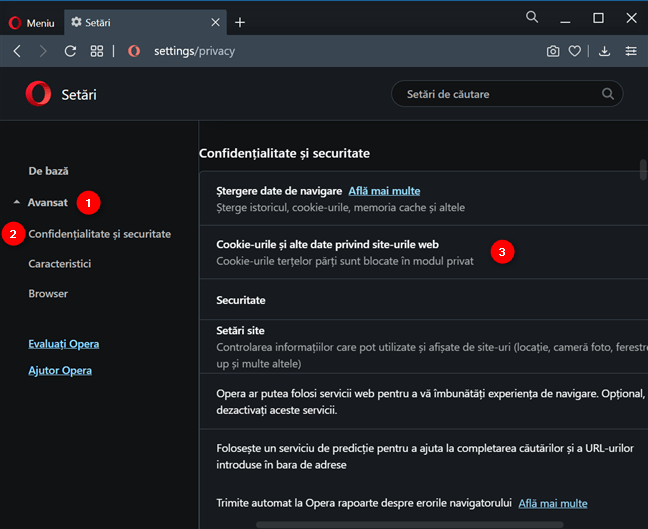Image resolution: width=648 pixels, height=529 pixels.
Task: Open Confidențialitate și securitate sidebar item
Action: (x=100, y=234)
